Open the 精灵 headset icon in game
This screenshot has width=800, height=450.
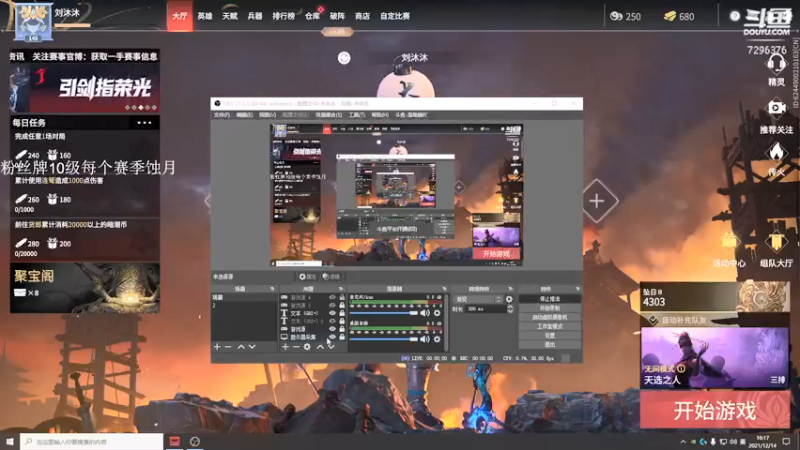(x=776, y=65)
